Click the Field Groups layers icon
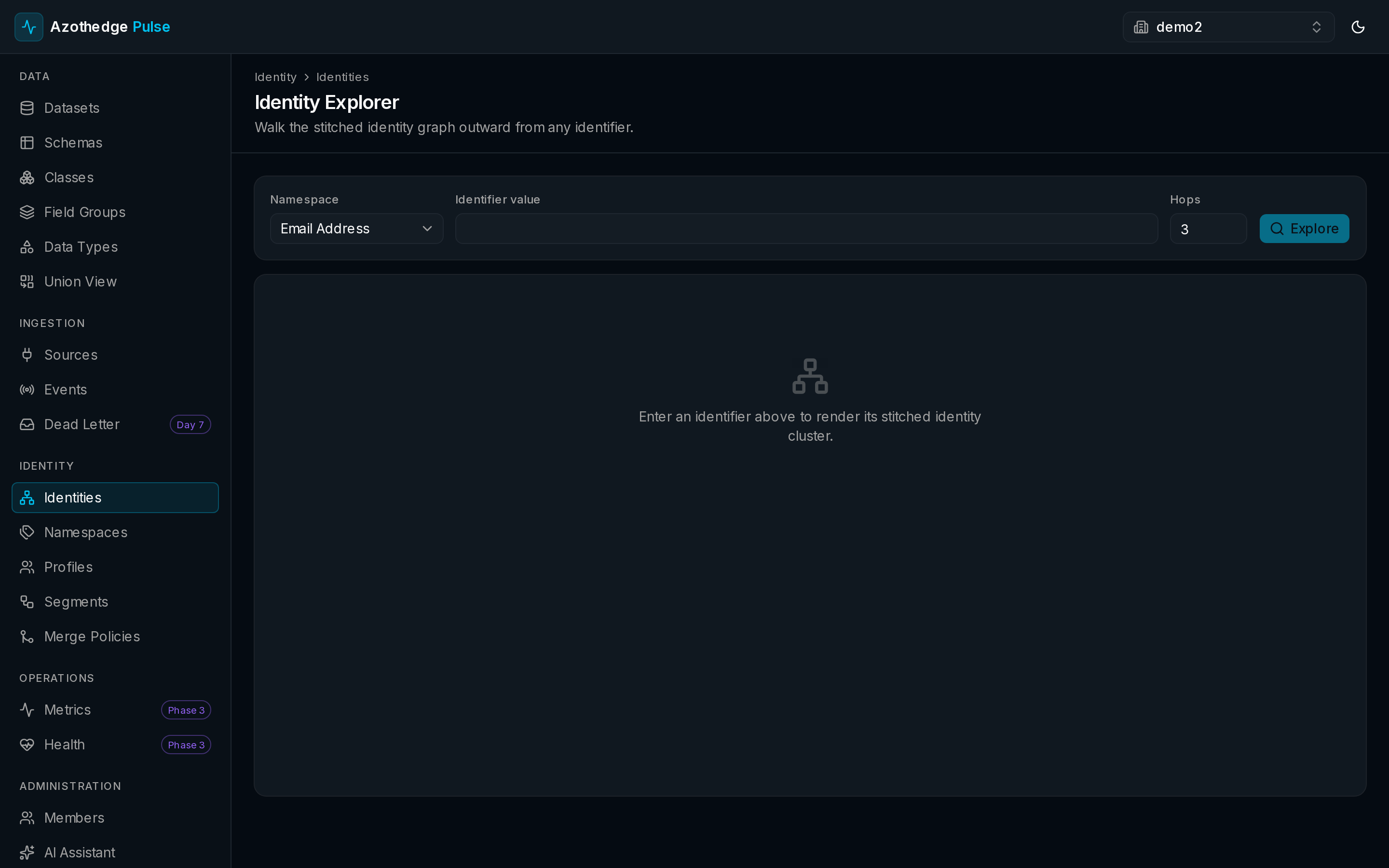The width and height of the screenshot is (1389, 868). (27, 212)
